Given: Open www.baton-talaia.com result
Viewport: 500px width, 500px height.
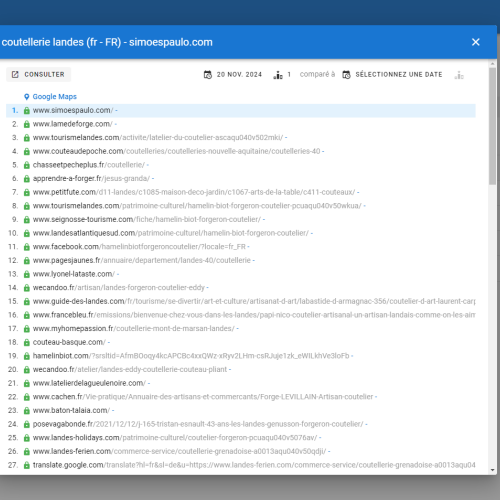Looking at the screenshot, I should pos(71,411).
